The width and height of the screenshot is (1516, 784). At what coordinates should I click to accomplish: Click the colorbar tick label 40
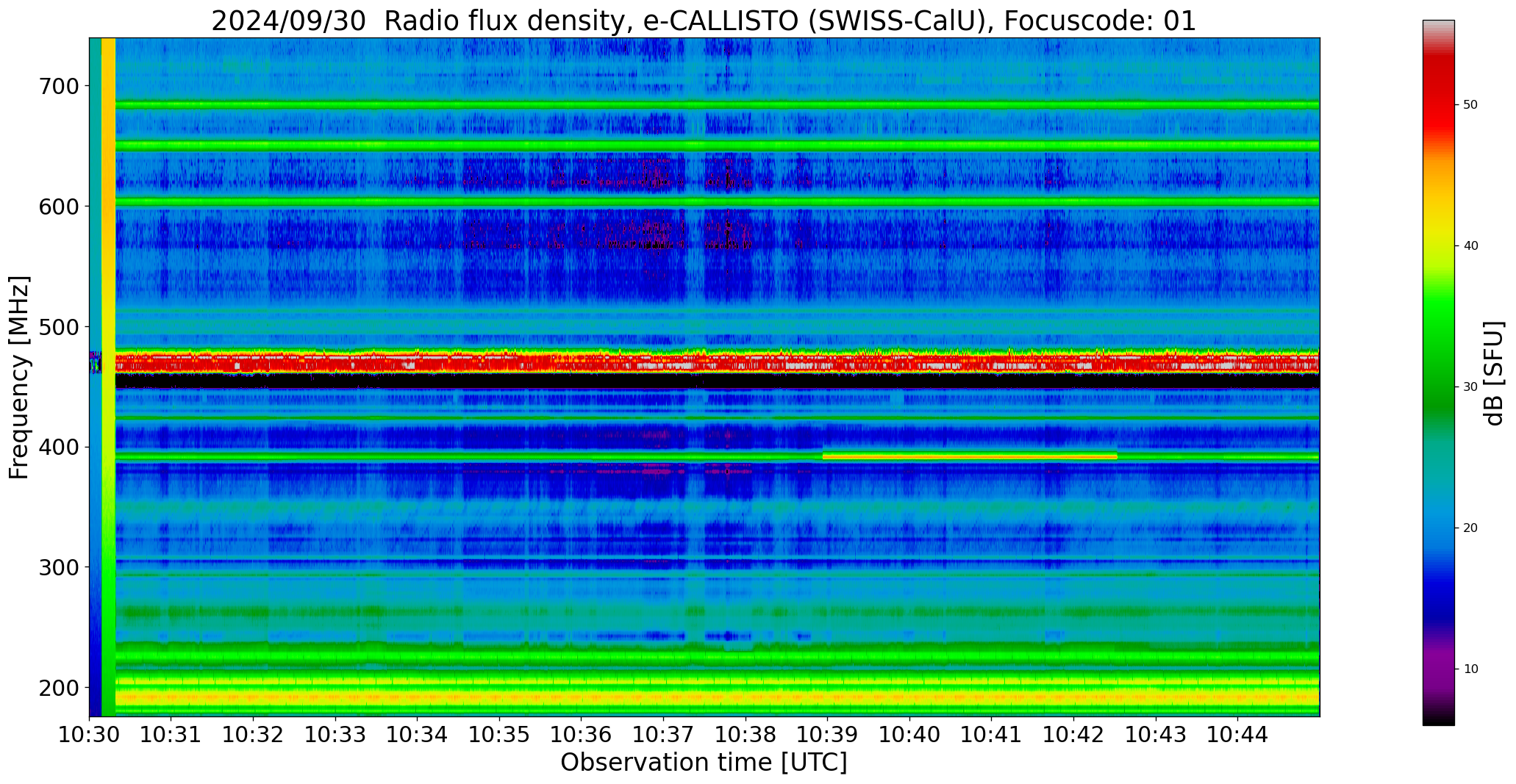1470,245
